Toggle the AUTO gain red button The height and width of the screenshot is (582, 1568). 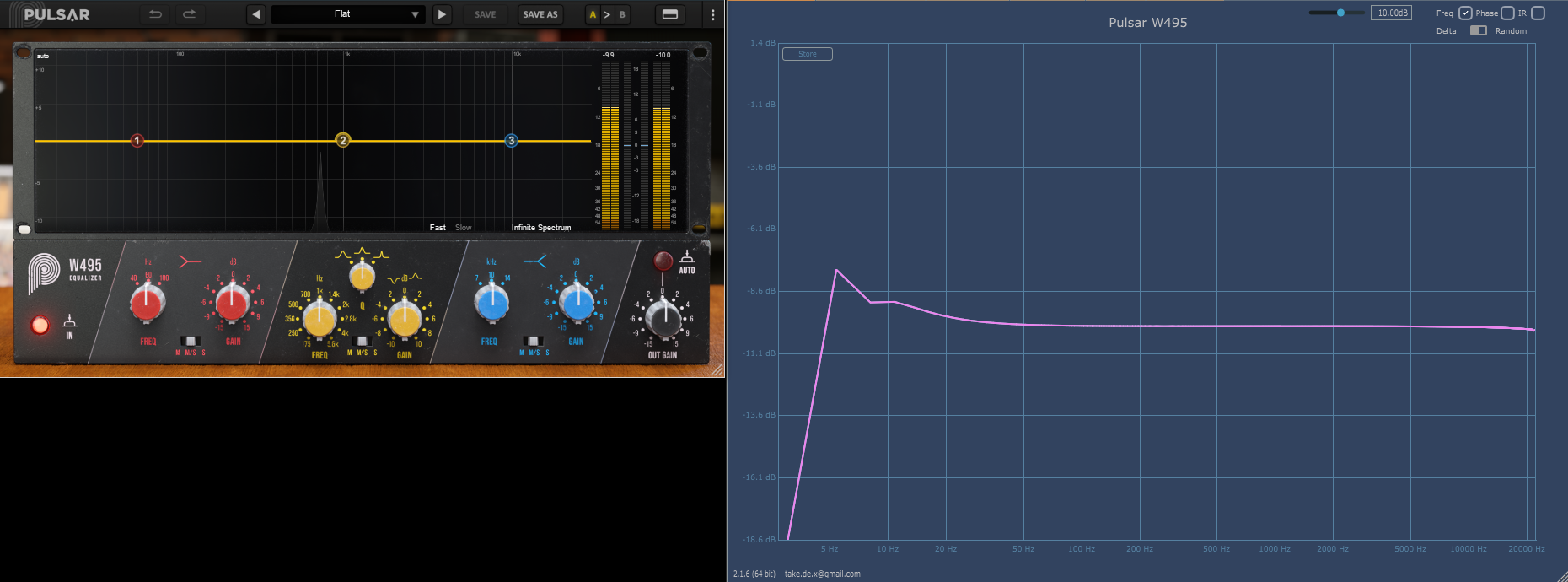tap(663, 260)
